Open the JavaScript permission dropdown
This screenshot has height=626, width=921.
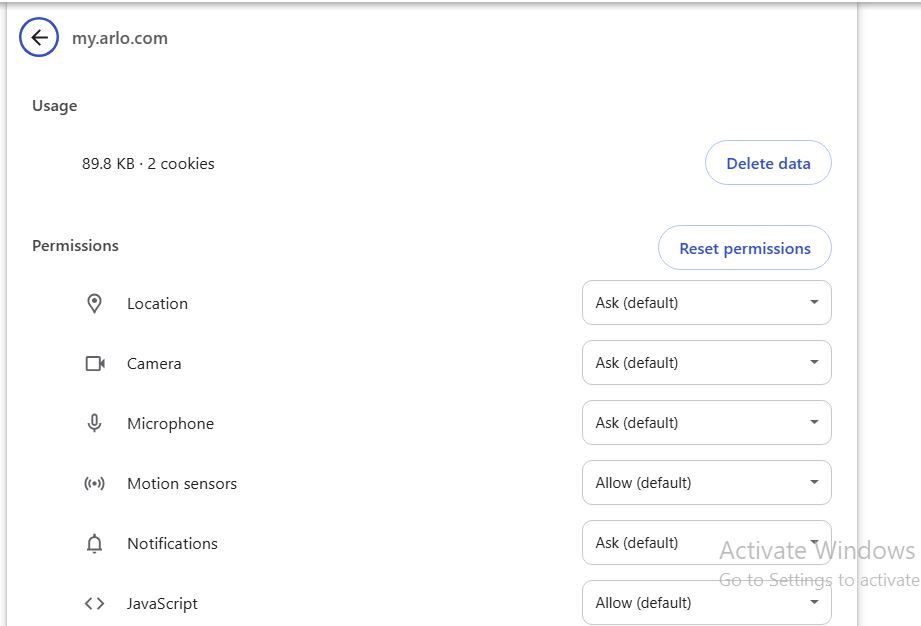click(707, 602)
